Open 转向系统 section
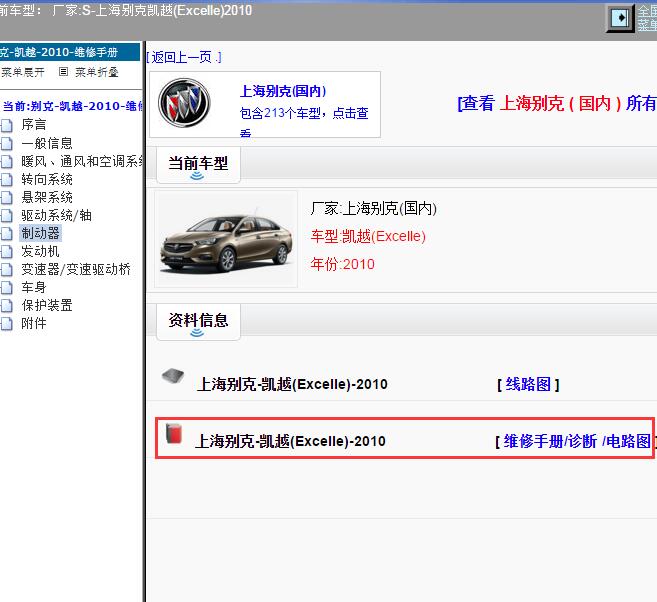Screen dimensions: 657x602 (x=47, y=179)
